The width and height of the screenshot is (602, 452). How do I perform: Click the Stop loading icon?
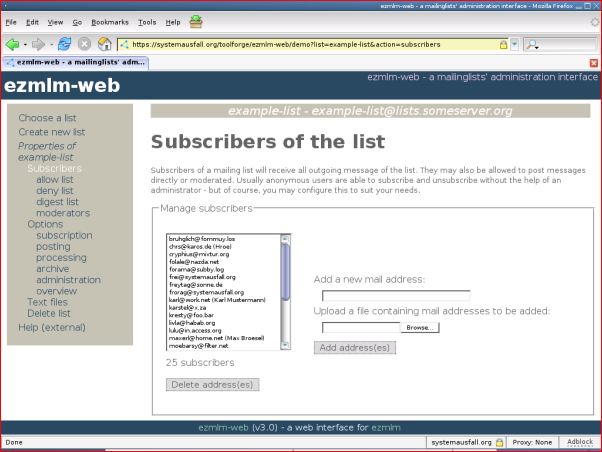(84, 44)
